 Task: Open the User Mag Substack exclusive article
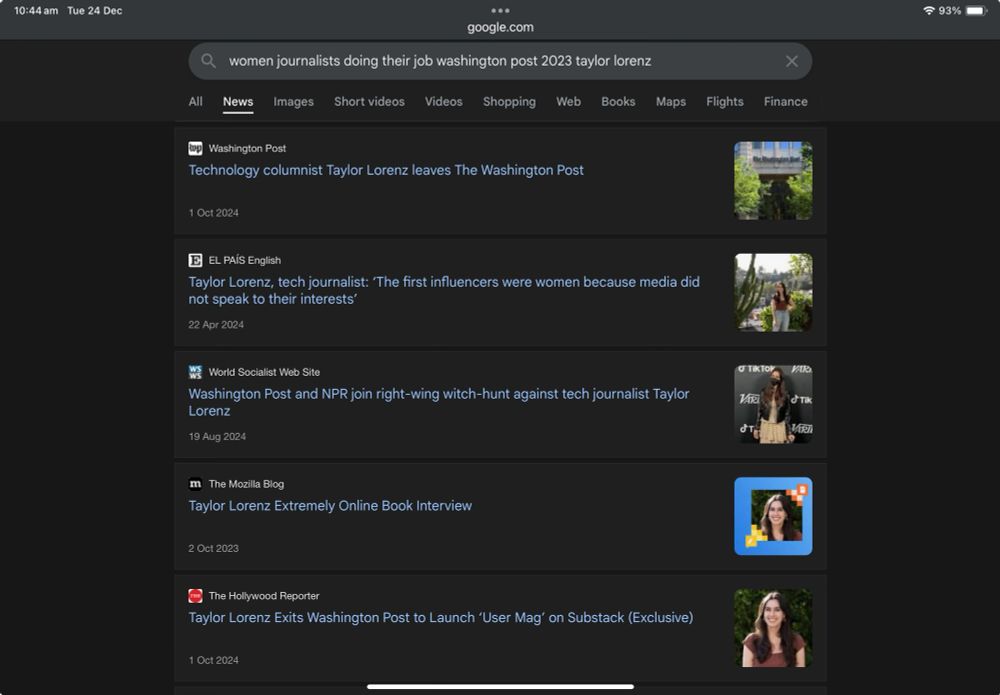tap(440, 617)
